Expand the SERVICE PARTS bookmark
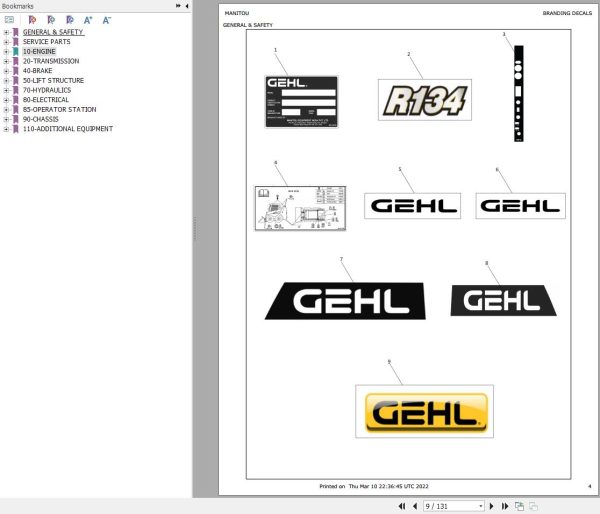This screenshot has width=600, height=514. pyautogui.click(x=6, y=42)
